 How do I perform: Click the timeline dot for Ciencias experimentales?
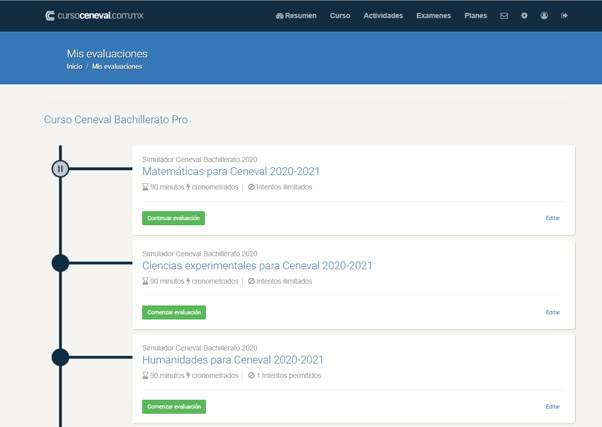60,263
